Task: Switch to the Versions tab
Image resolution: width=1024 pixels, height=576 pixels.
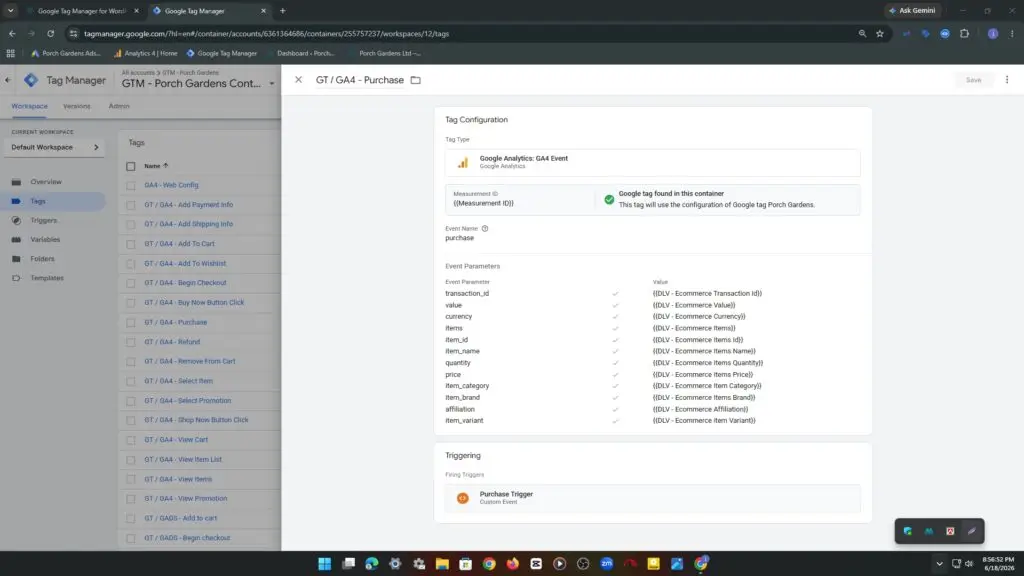Action: click(x=76, y=106)
